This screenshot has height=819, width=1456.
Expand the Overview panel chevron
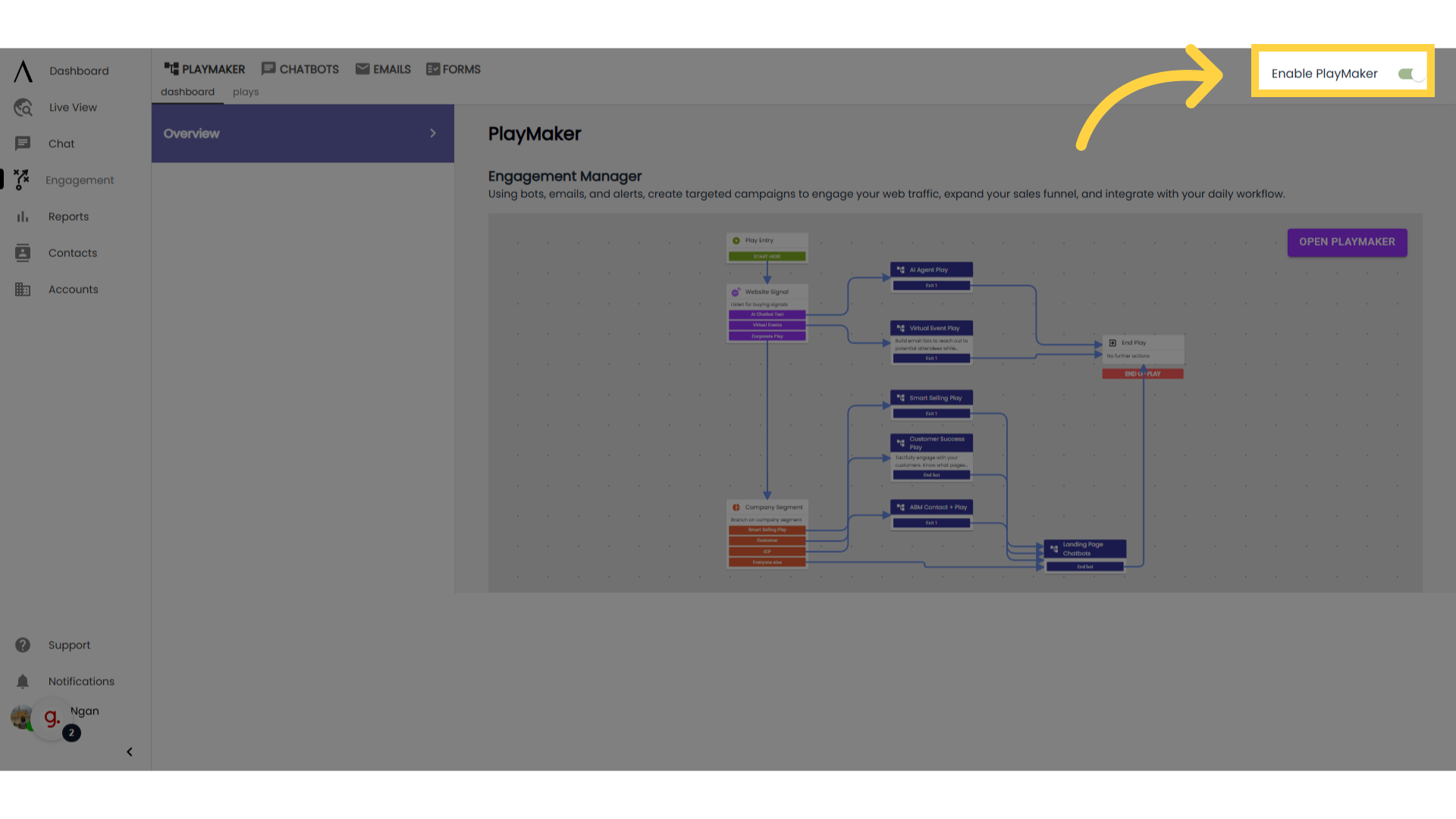(433, 133)
